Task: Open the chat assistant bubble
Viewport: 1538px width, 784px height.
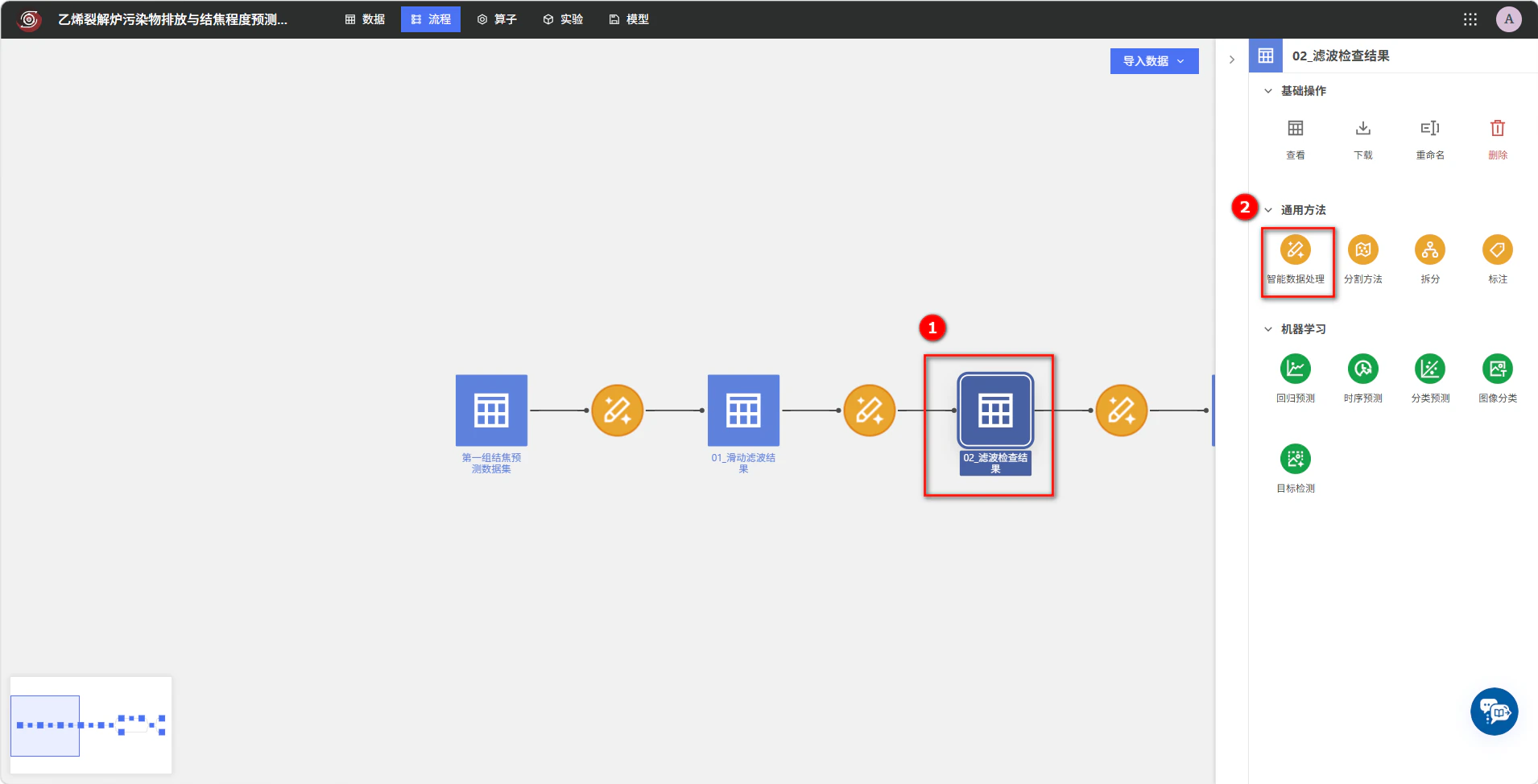Action: point(1495,712)
